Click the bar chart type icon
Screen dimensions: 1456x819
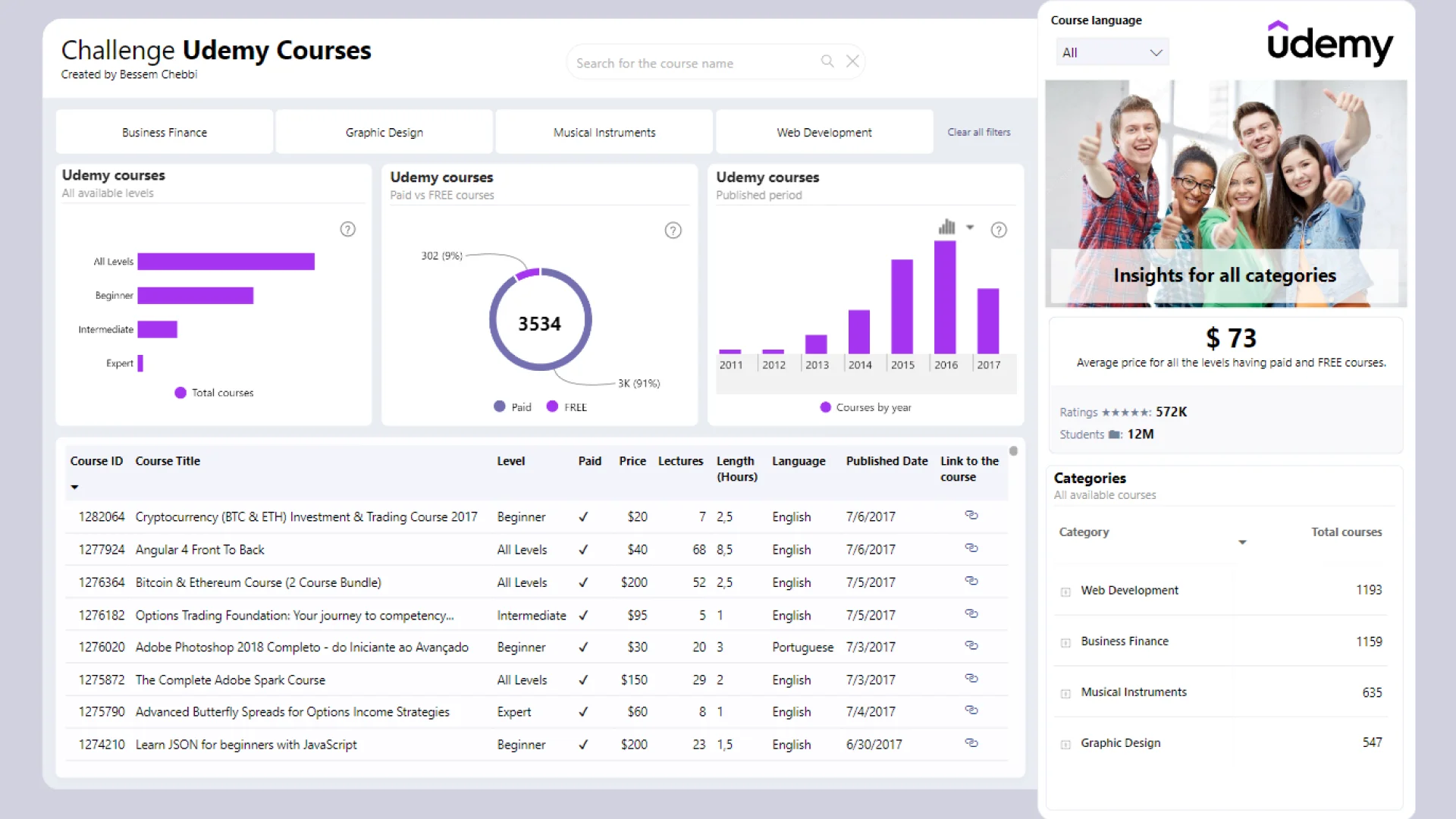[x=946, y=227]
